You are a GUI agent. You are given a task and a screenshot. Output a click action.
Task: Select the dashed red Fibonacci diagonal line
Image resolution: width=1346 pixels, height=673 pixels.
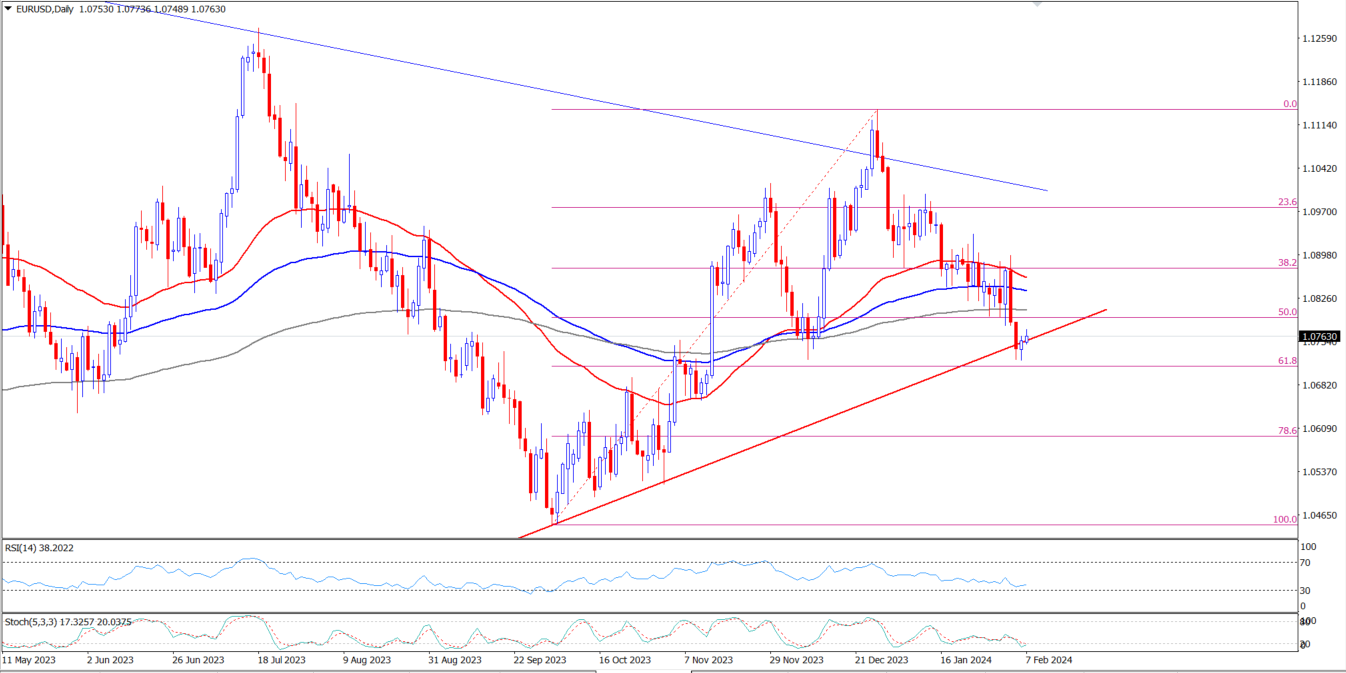click(x=760, y=250)
